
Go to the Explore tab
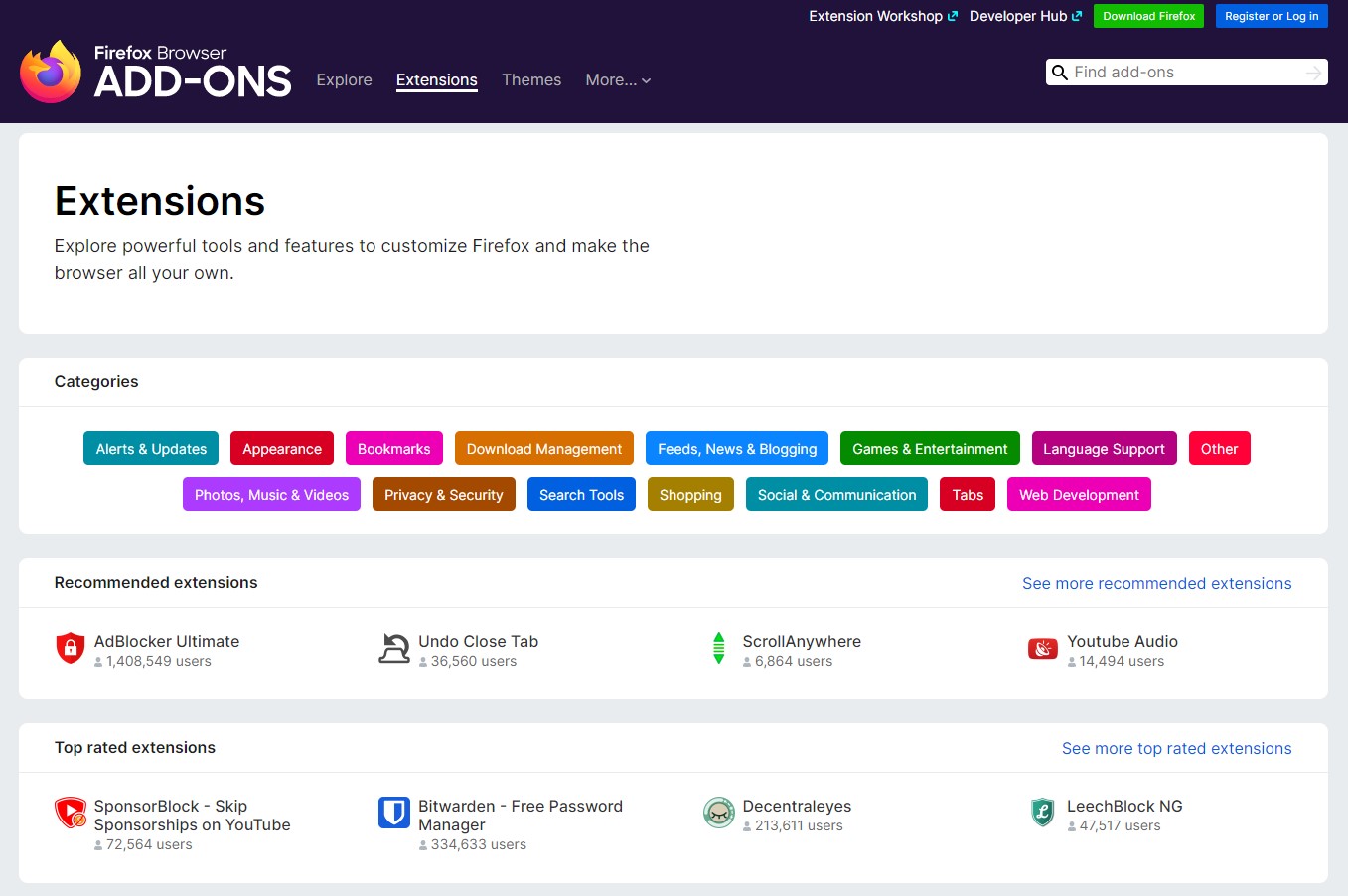344,80
